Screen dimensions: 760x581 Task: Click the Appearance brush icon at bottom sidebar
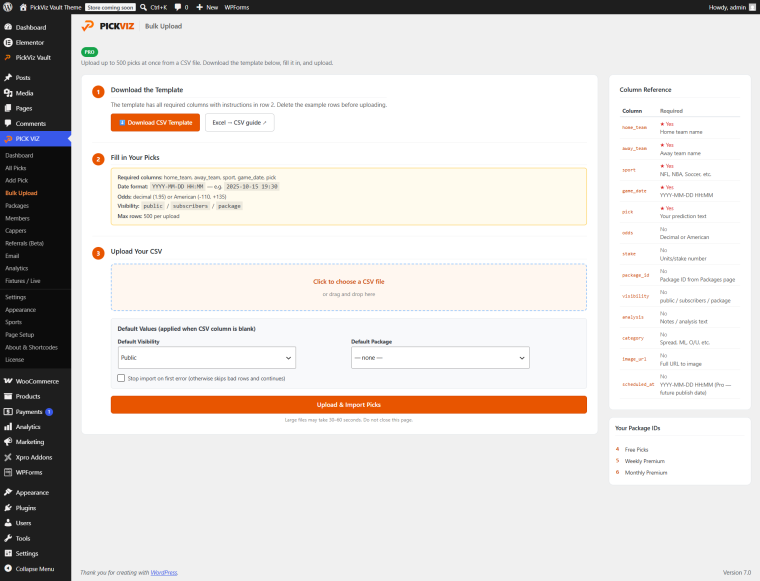(x=8, y=492)
